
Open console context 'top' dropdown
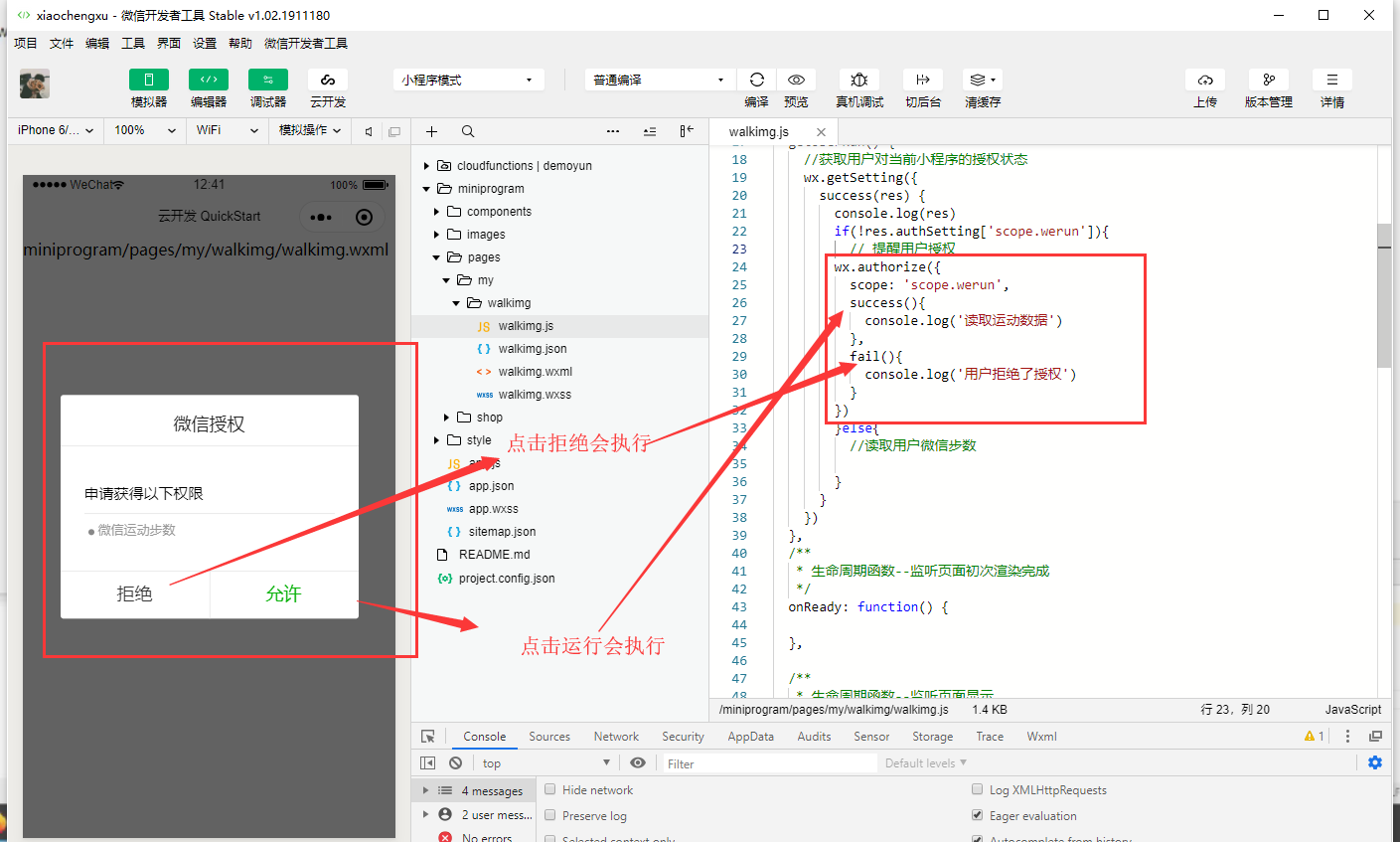(546, 762)
